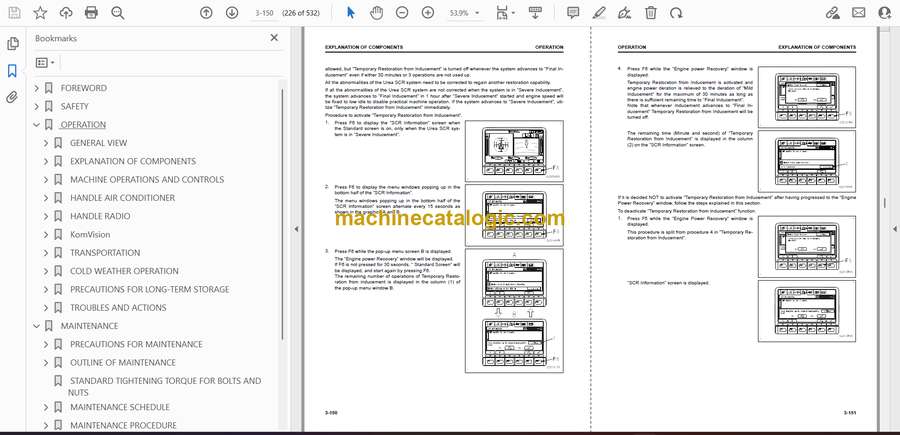Expand EXPLANATION OF COMPONENTS bookmark
The width and height of the screenshot is (900, 435).
coord(46,161)
